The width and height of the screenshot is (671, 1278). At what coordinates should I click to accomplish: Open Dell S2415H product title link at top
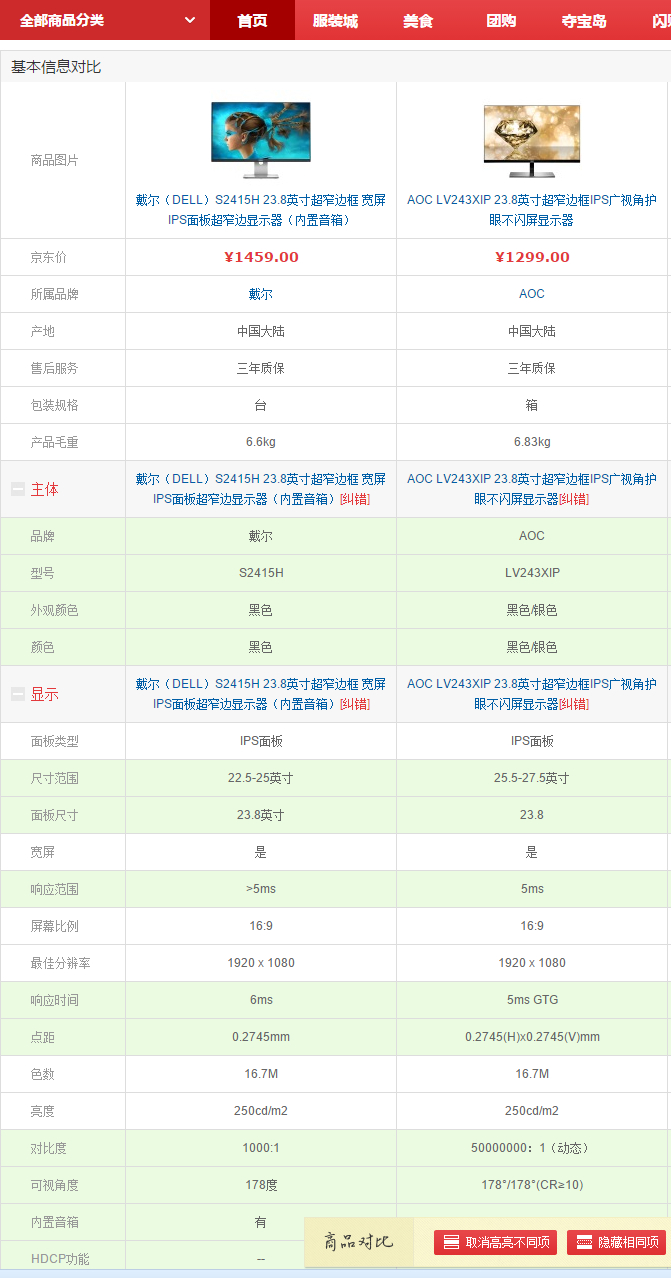[260, 210]
